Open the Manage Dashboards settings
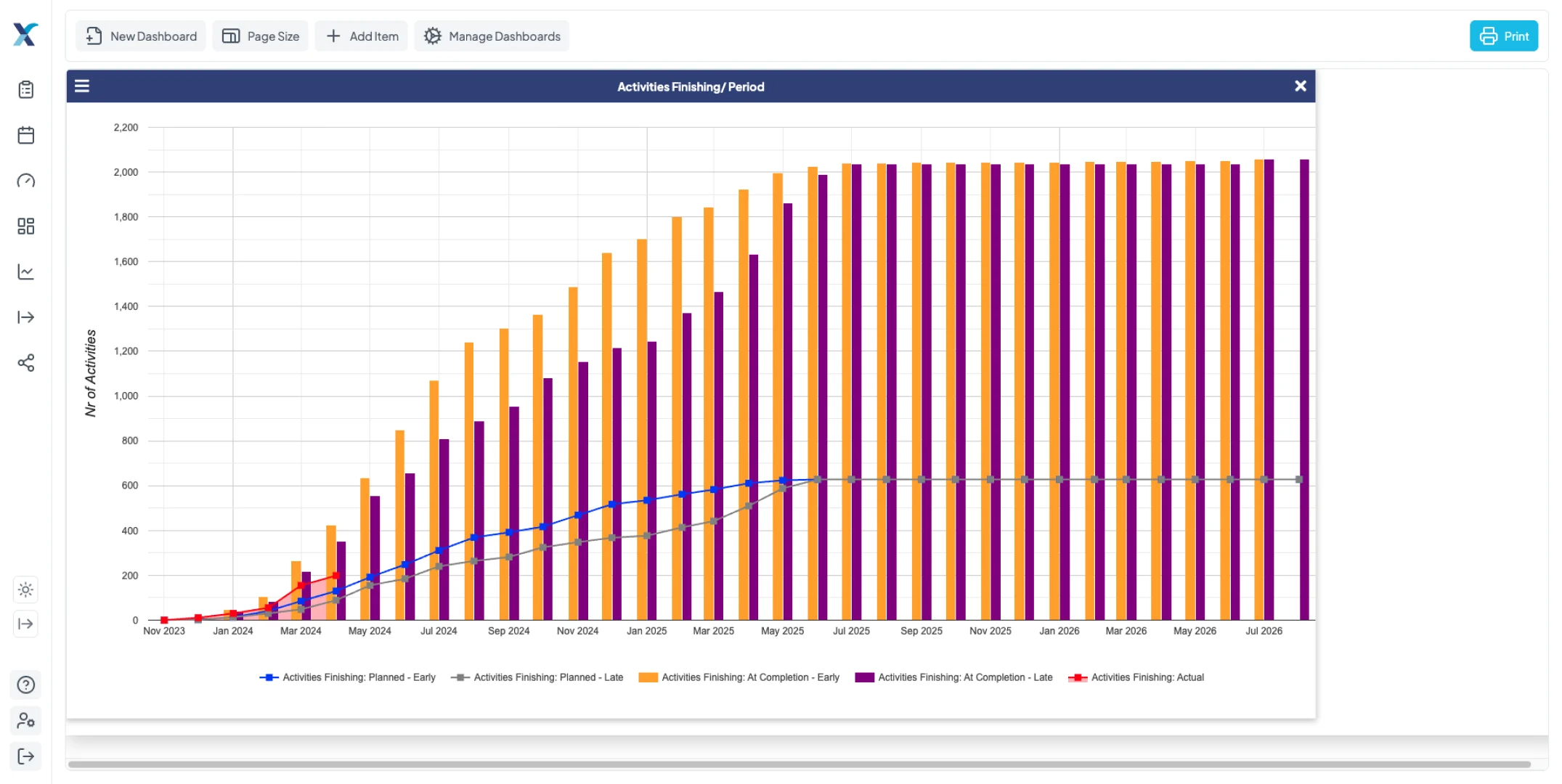The height and width of the screenshot is (784, 1562). (x=491, y=36)
